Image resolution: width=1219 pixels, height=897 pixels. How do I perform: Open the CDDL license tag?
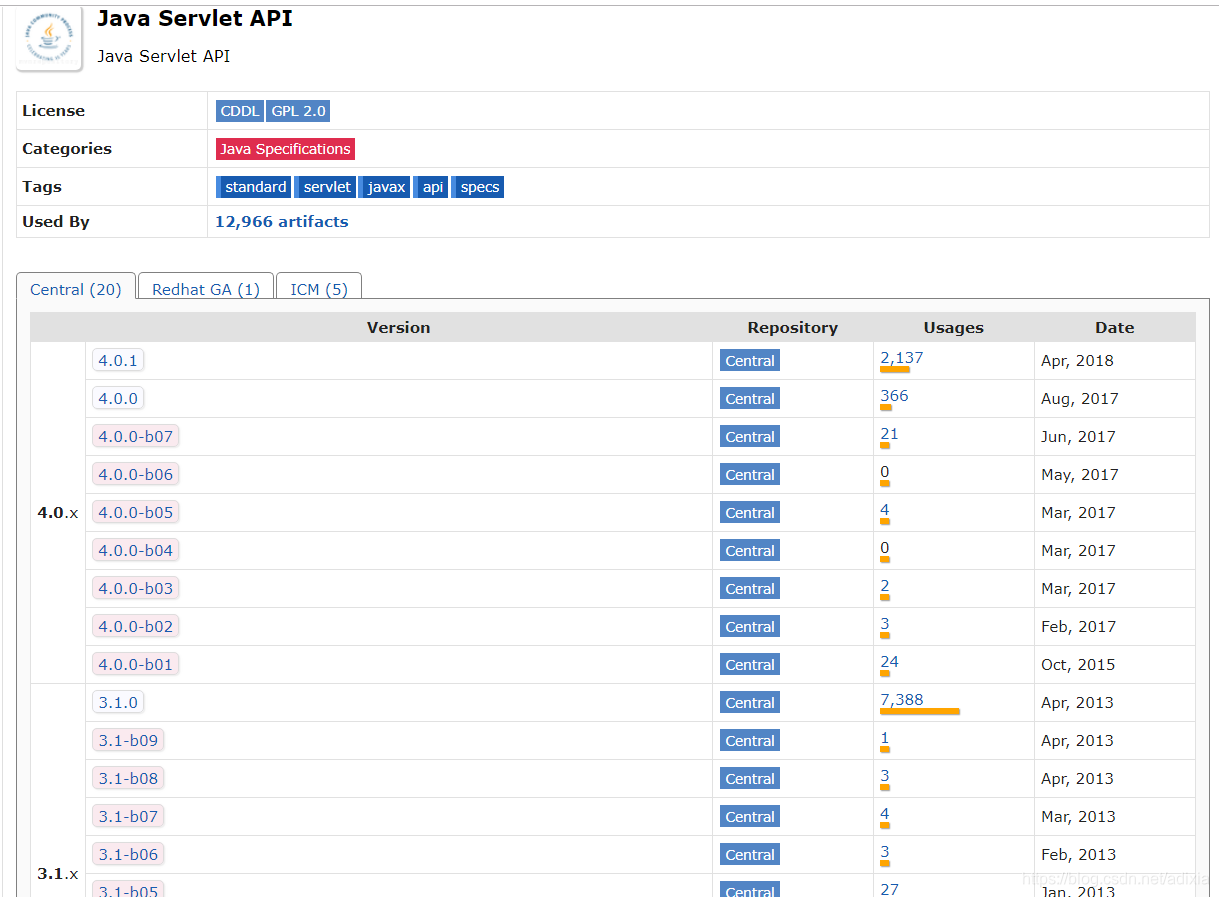[240, 111]
